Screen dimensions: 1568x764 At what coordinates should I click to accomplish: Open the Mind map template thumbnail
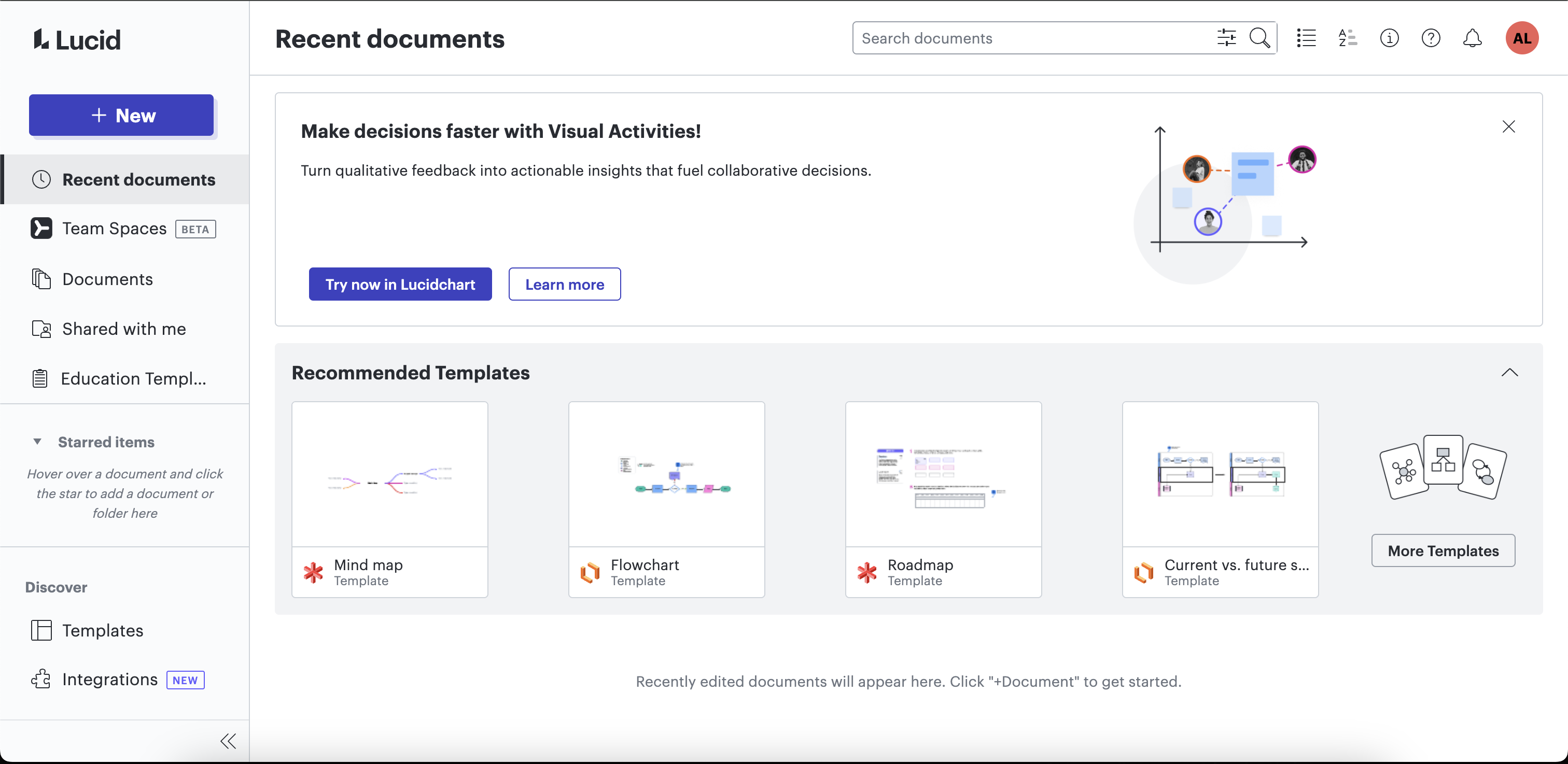(x=389, y=474)
